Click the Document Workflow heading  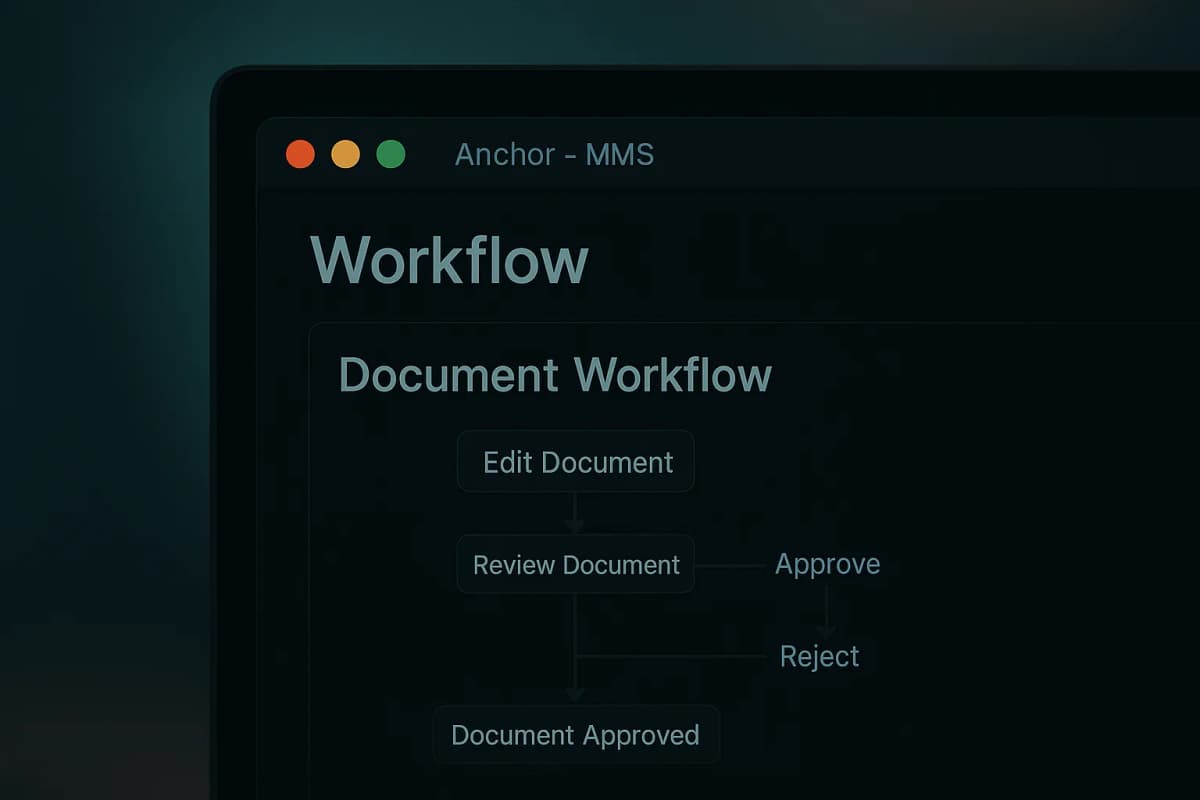tap(556, 375)
